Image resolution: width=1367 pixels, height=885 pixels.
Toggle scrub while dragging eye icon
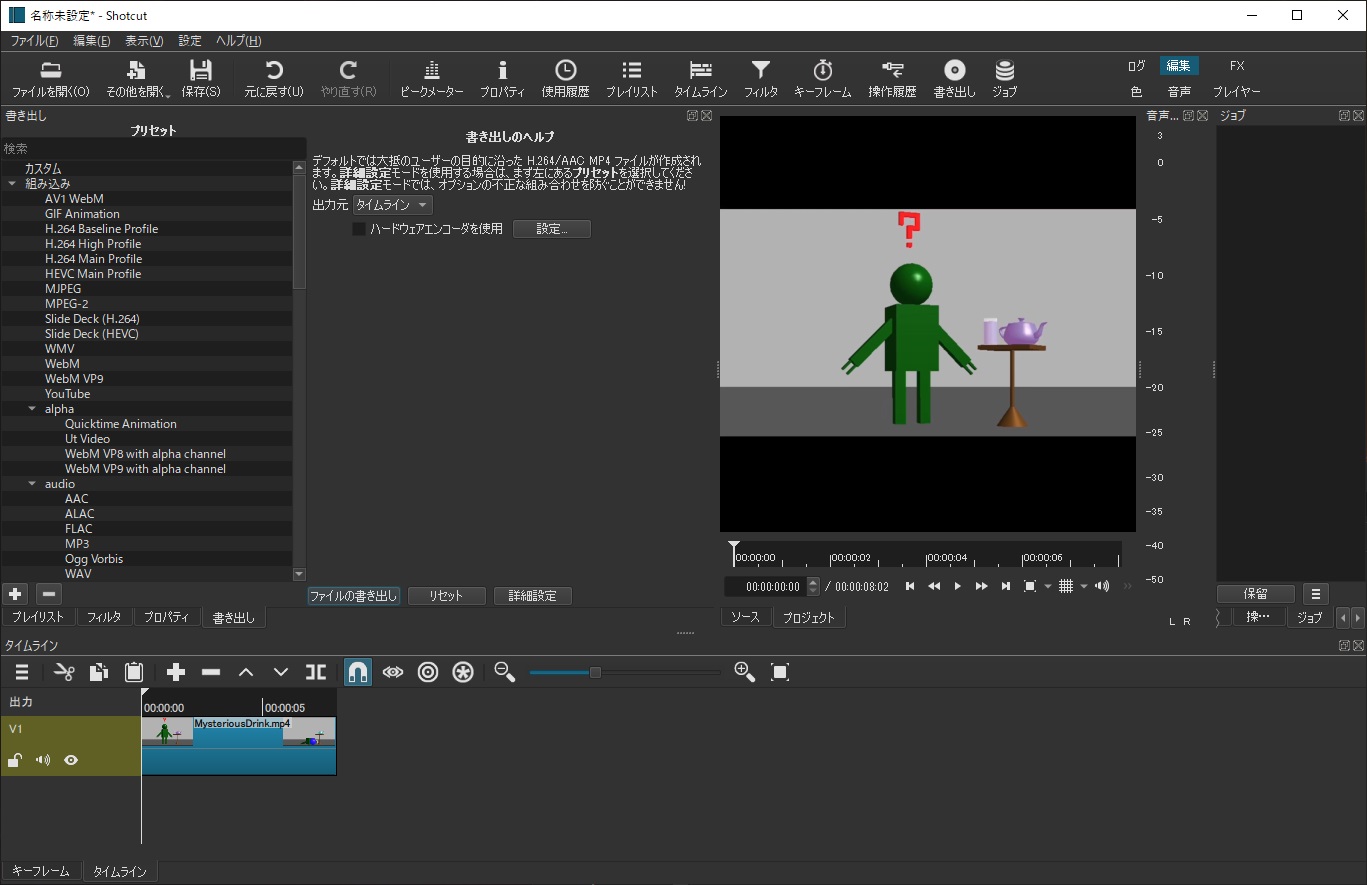click(x=393, y=672)
